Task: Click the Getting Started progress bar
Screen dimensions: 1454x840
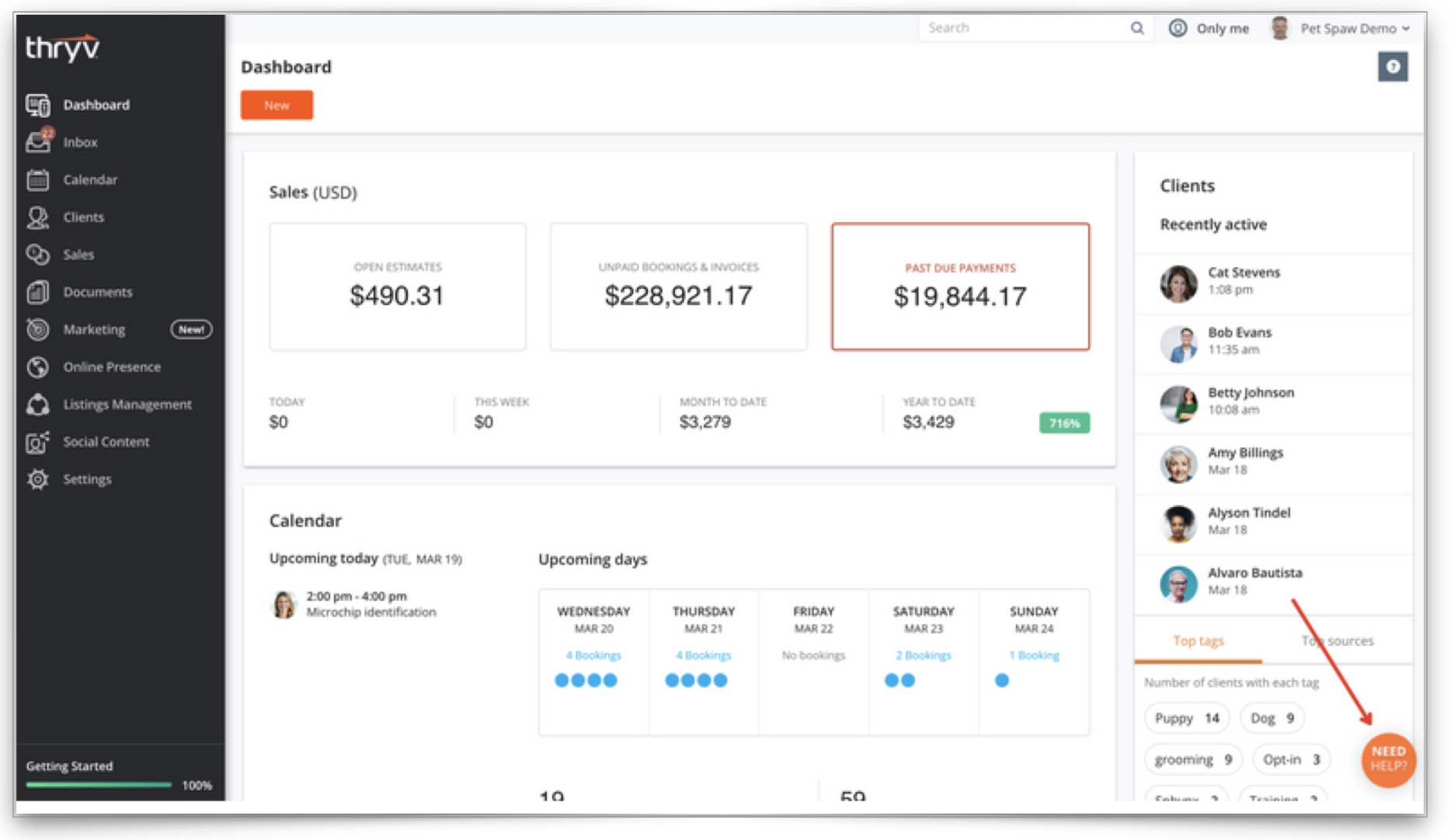Action: tap(99, 785)
